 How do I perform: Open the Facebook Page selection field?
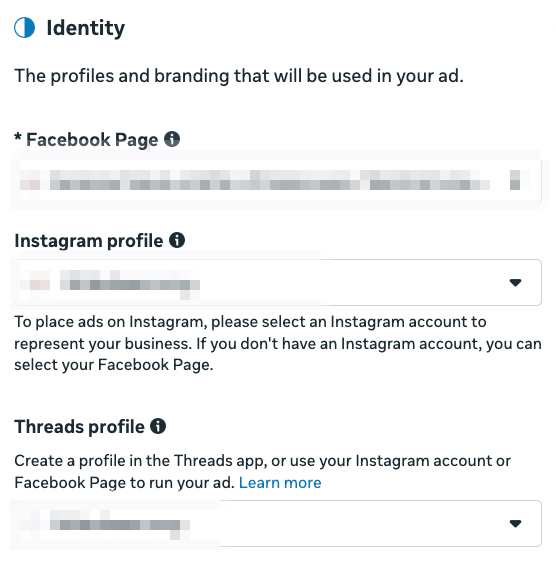click(277, 180)
